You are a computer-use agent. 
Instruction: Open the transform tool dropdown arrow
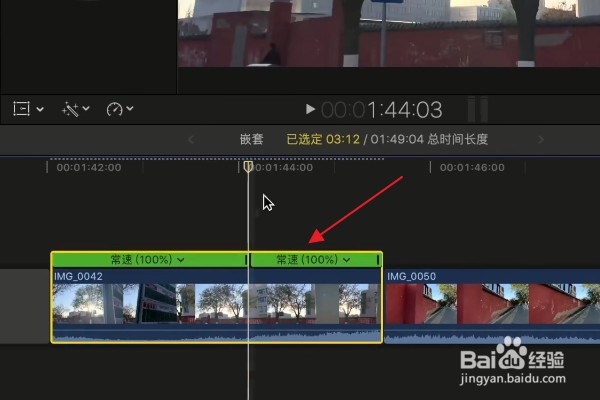[40, 109]
